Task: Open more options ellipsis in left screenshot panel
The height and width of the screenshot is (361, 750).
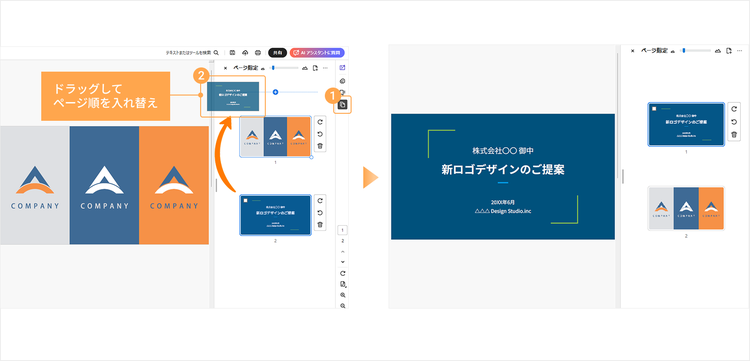Action: click(326, 68)
